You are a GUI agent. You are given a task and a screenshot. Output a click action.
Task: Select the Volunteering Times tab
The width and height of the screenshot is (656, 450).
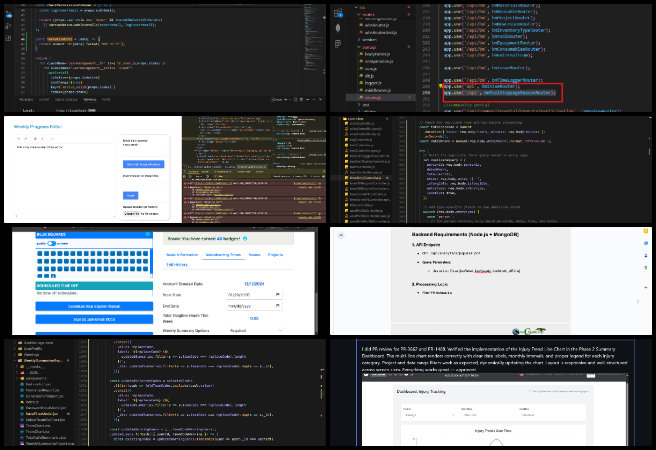point(223,254)
